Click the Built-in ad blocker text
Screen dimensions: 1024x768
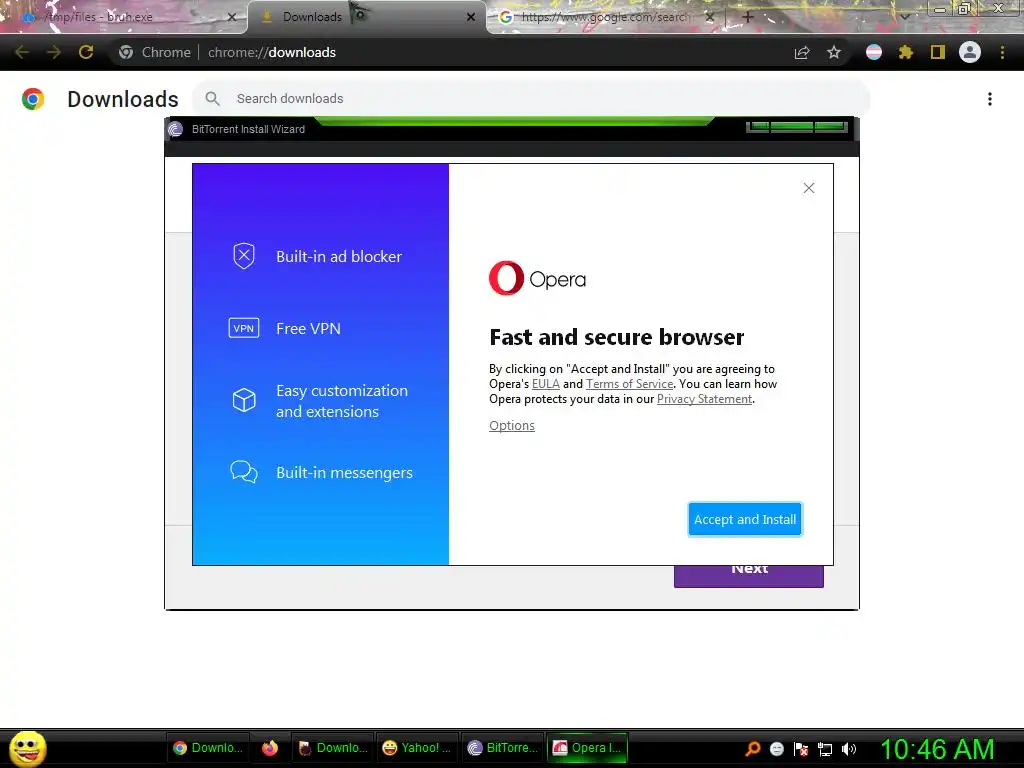[339, 256]
